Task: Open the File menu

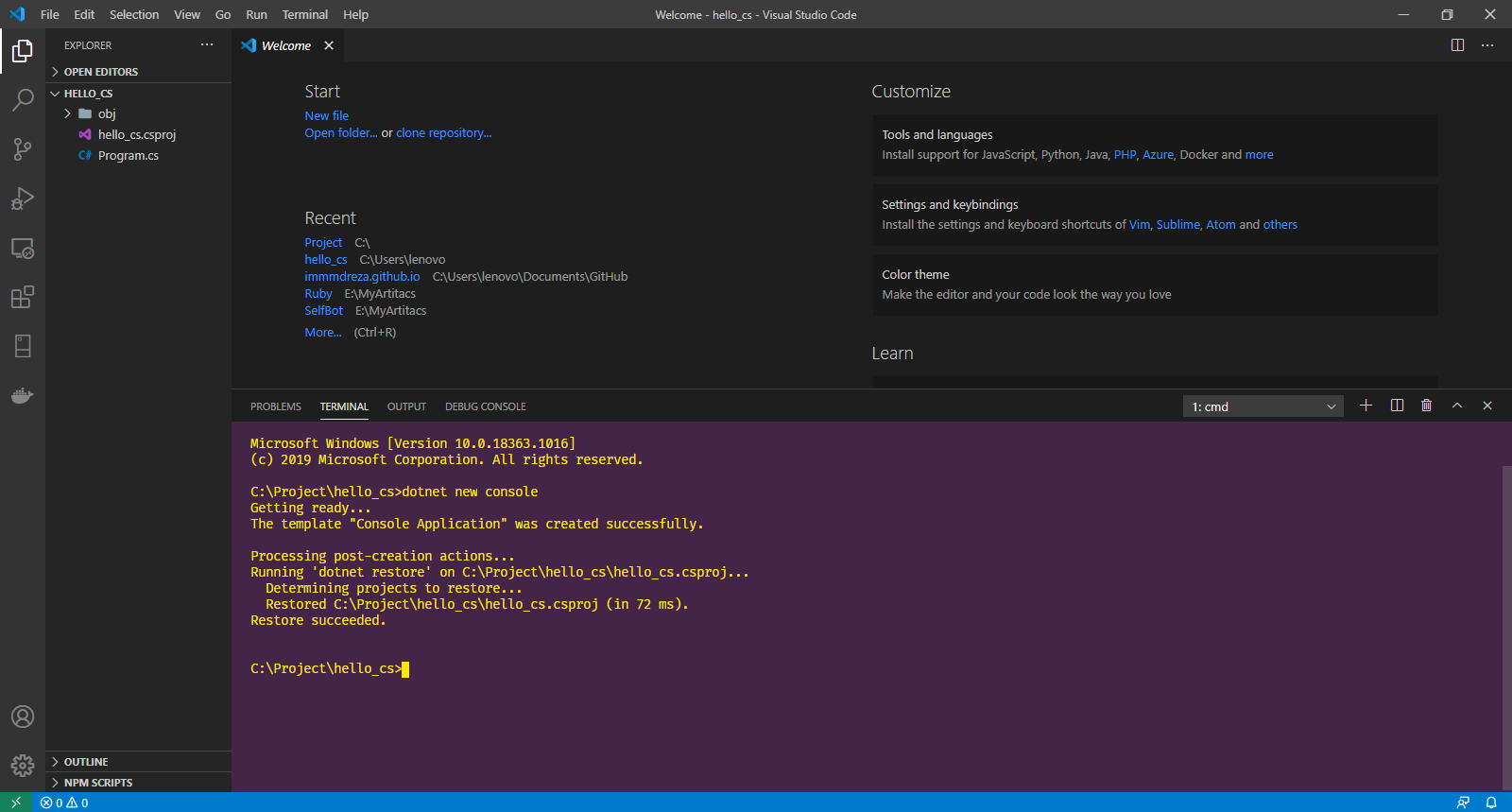Action: [x=50, y=14]
